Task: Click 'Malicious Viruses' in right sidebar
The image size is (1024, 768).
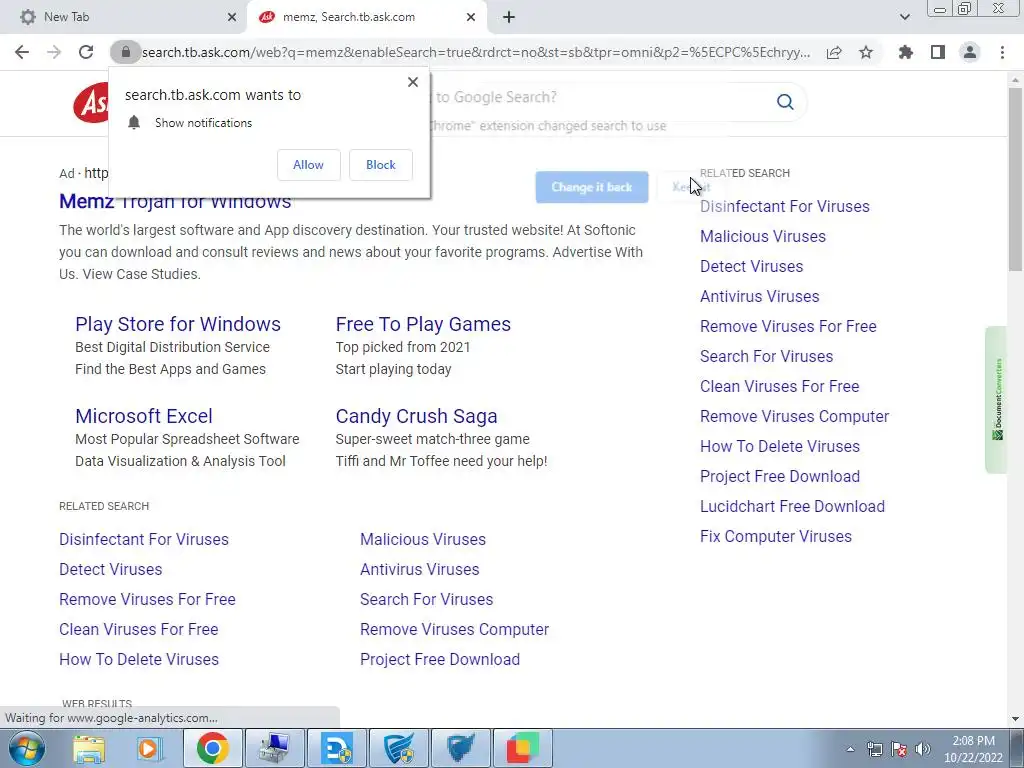Action: point(763,236)
